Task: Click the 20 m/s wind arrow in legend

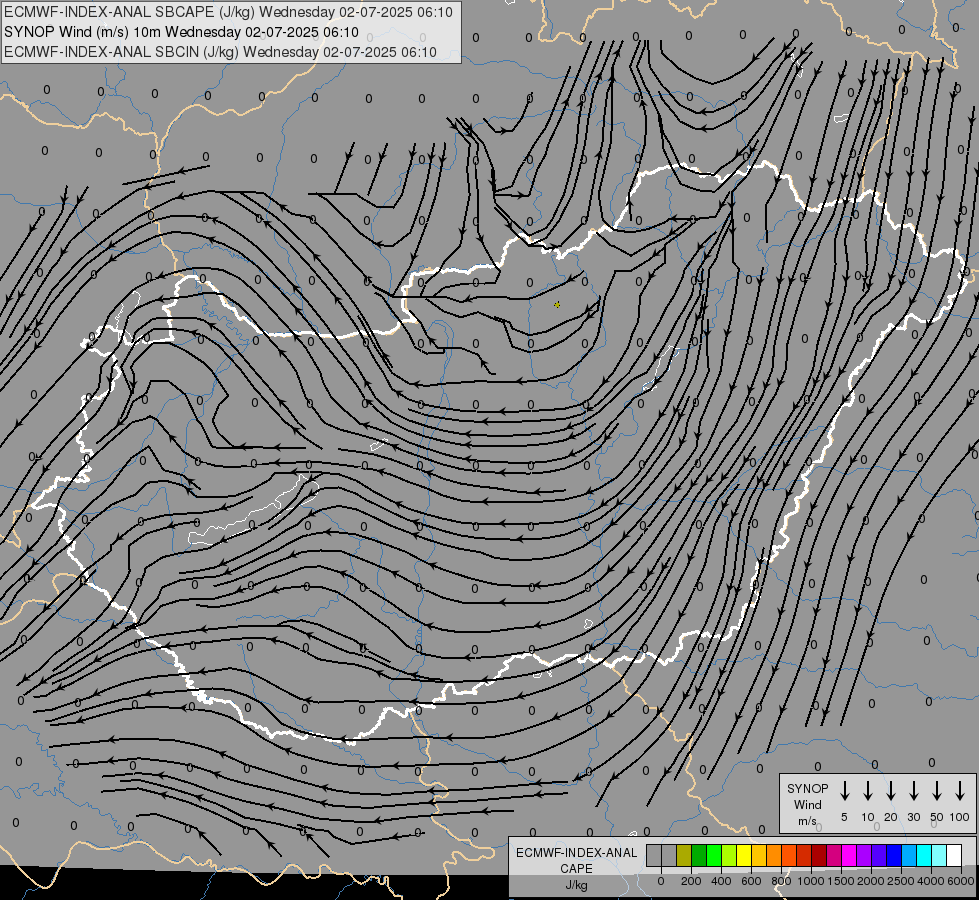Action: click(890, 791)
